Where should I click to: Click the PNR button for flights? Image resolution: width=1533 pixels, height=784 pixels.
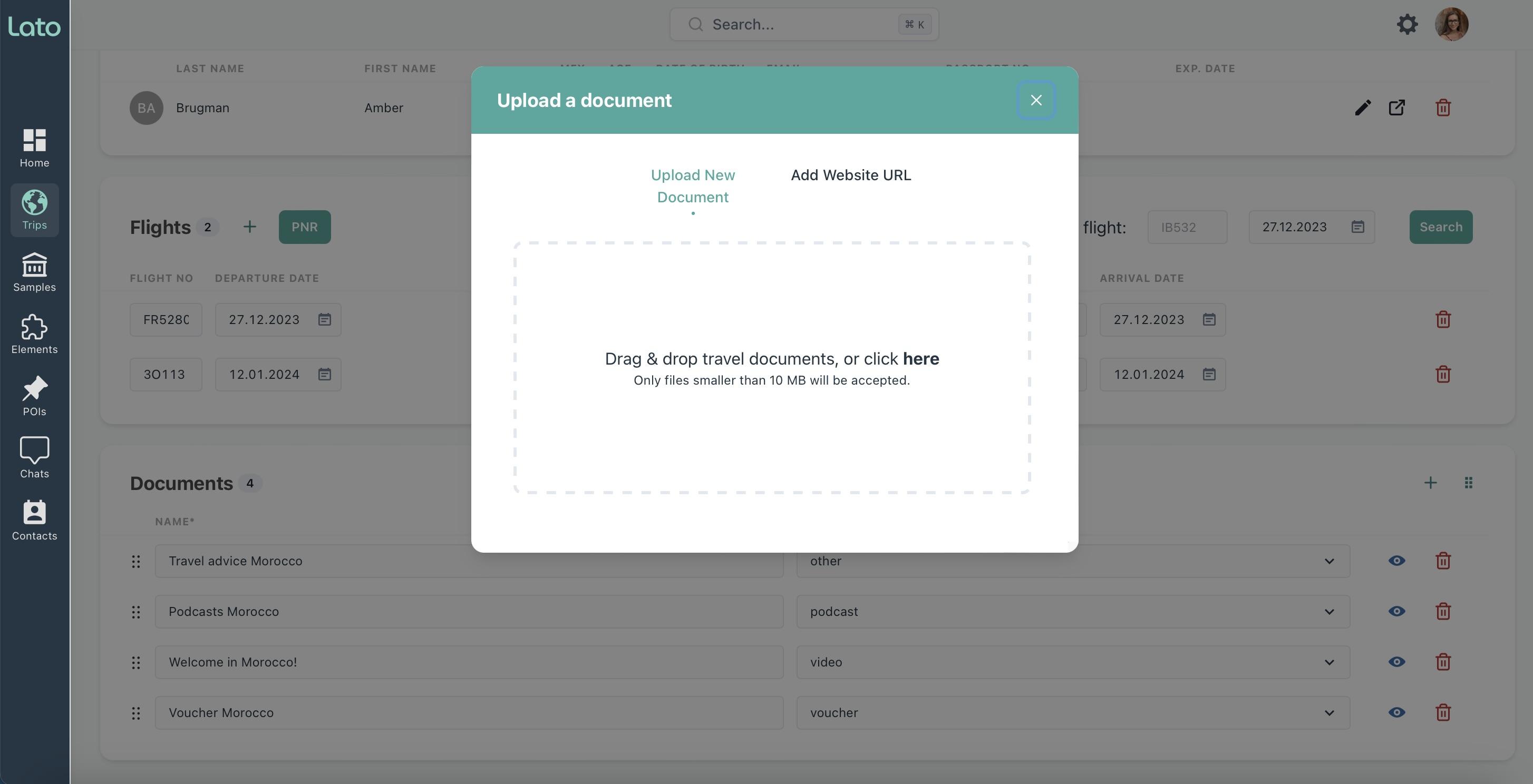[x=304, y=226]
